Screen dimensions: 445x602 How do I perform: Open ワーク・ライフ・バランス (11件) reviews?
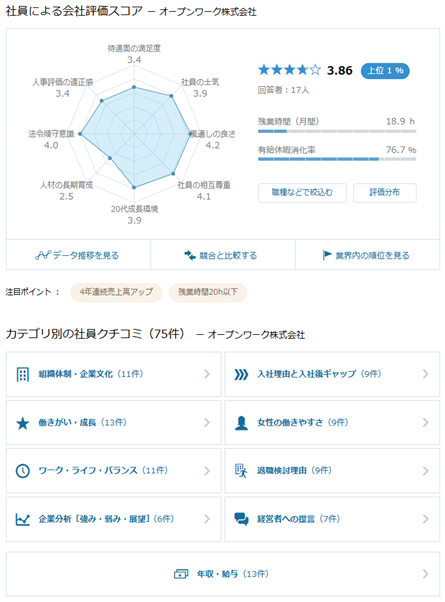(x=114, y=471)
